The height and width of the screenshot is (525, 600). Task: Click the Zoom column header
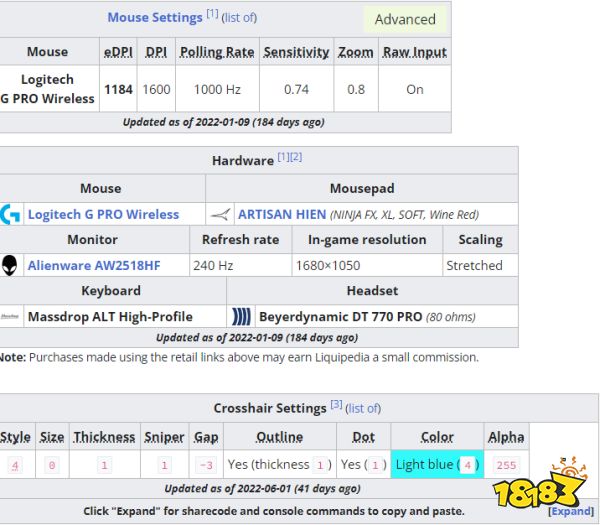(355, 52)
